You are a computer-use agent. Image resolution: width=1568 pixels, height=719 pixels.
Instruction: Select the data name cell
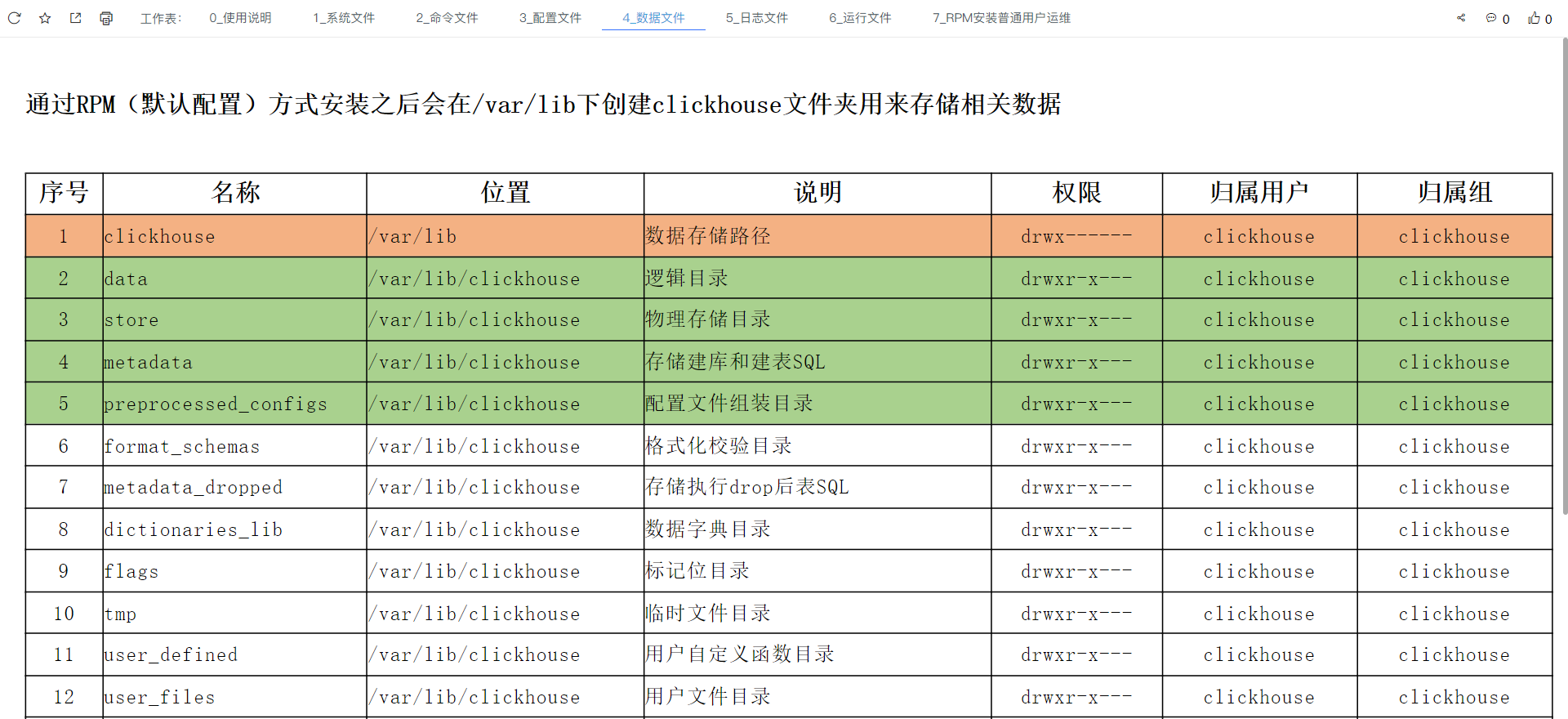[235, 279]
